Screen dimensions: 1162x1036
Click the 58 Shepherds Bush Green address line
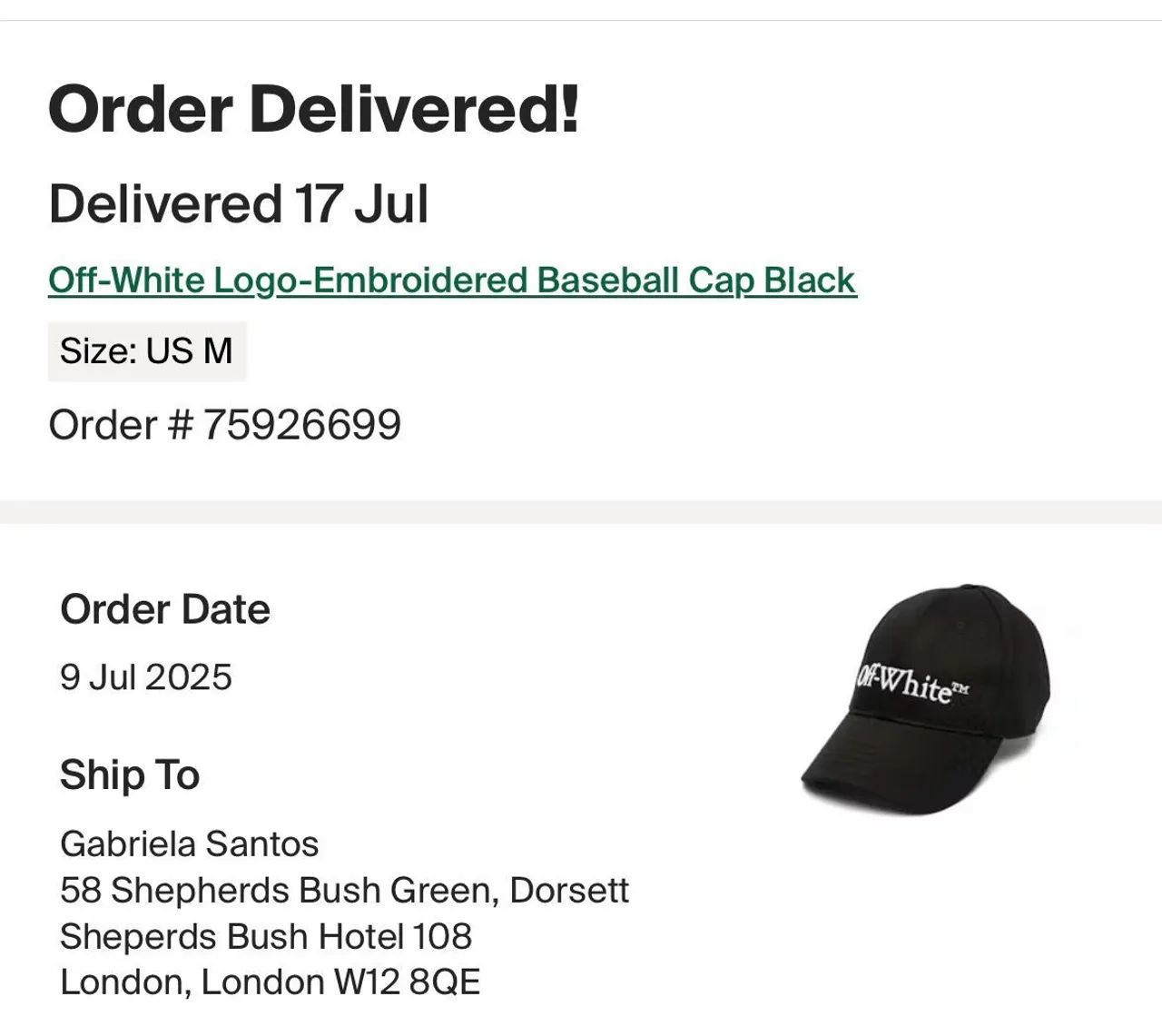click(x=345, y=890)
